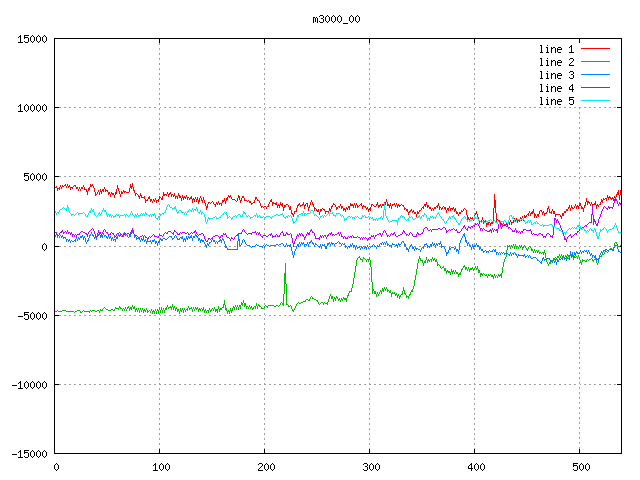Click the red line 1 legend sample
The height and width of the screenshot is (480, 640).
point(596,49)
